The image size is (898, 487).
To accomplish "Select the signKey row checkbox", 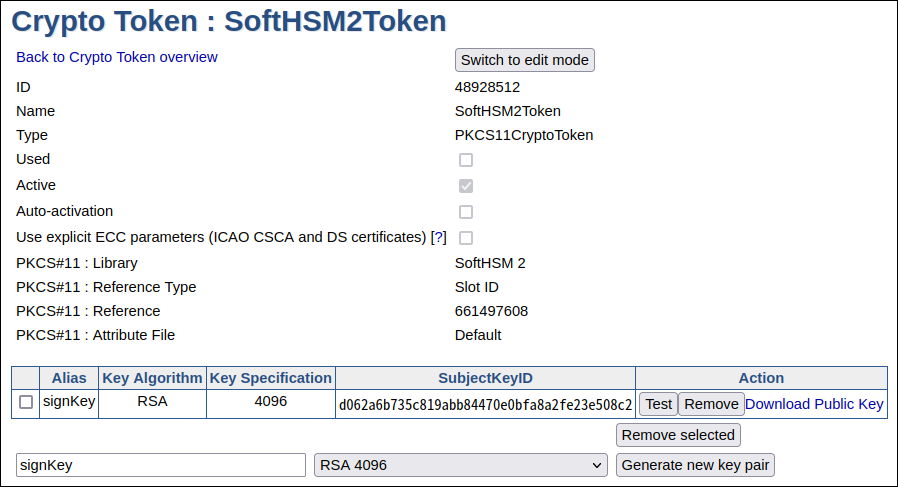I will pyautogui.click(x=26, y=403).
